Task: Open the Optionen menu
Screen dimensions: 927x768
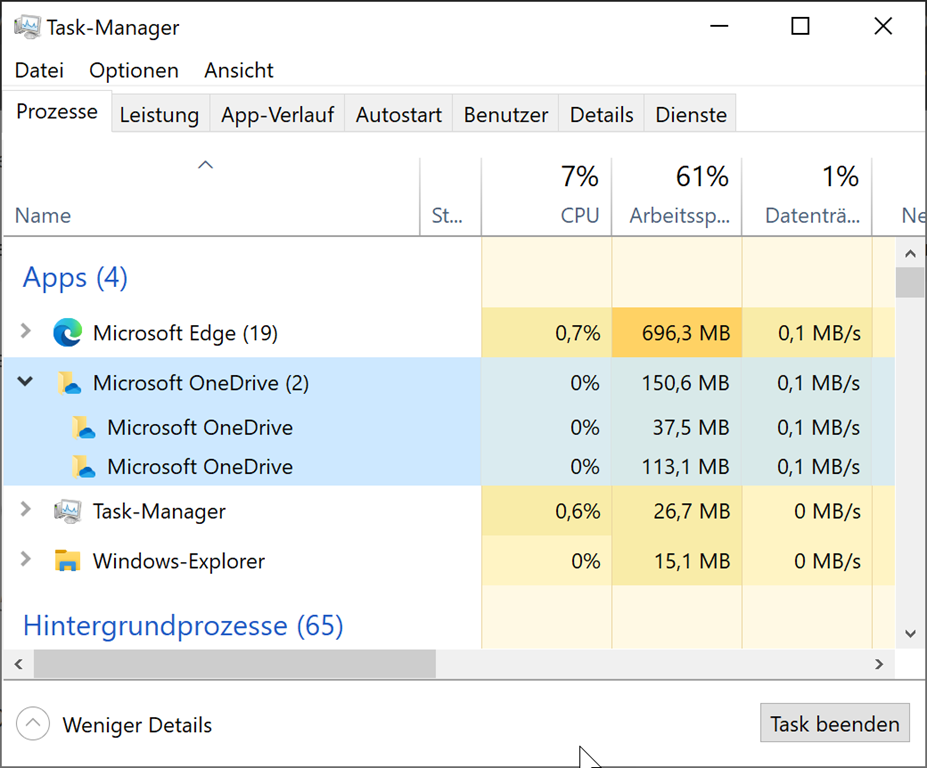Action: click(134, 70)
